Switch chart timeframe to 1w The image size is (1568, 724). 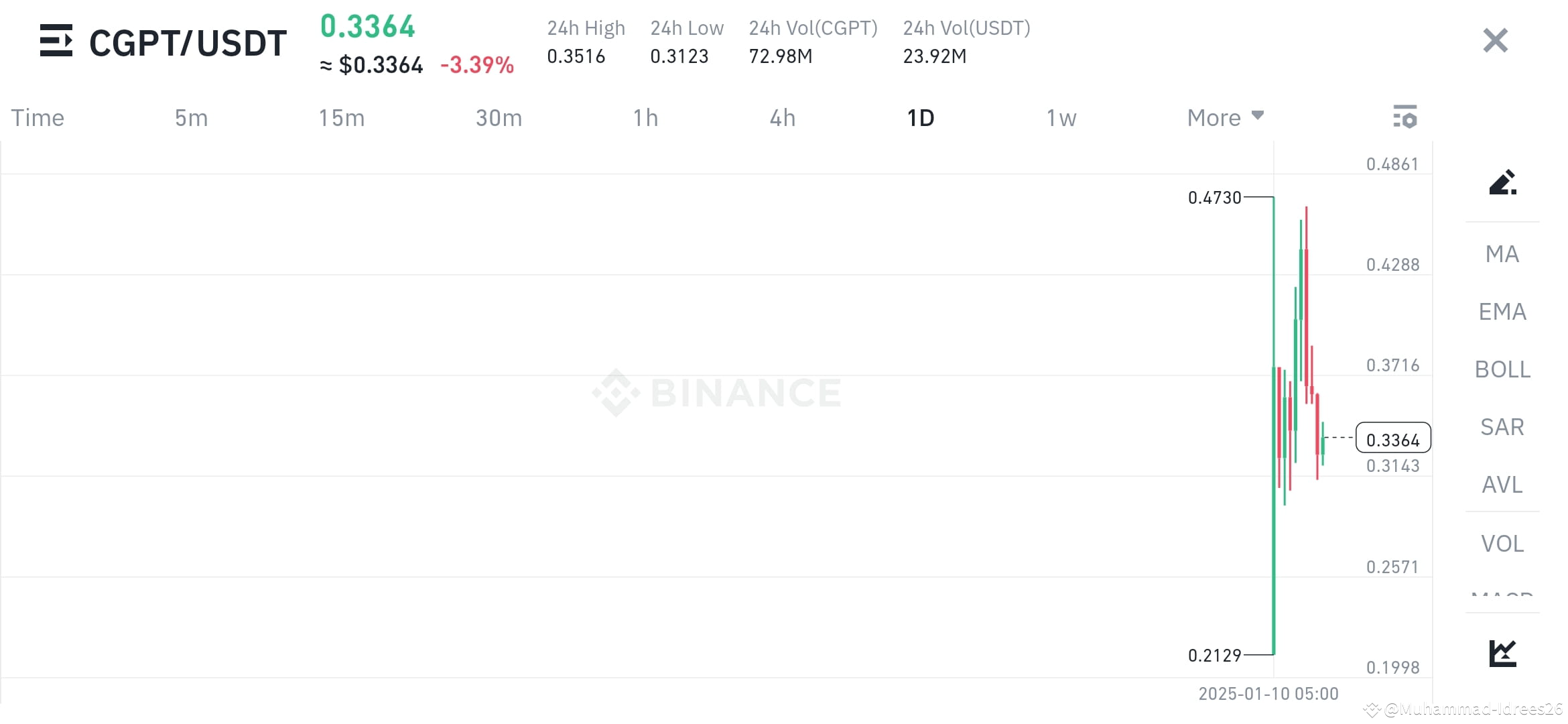pos(1061,117)
